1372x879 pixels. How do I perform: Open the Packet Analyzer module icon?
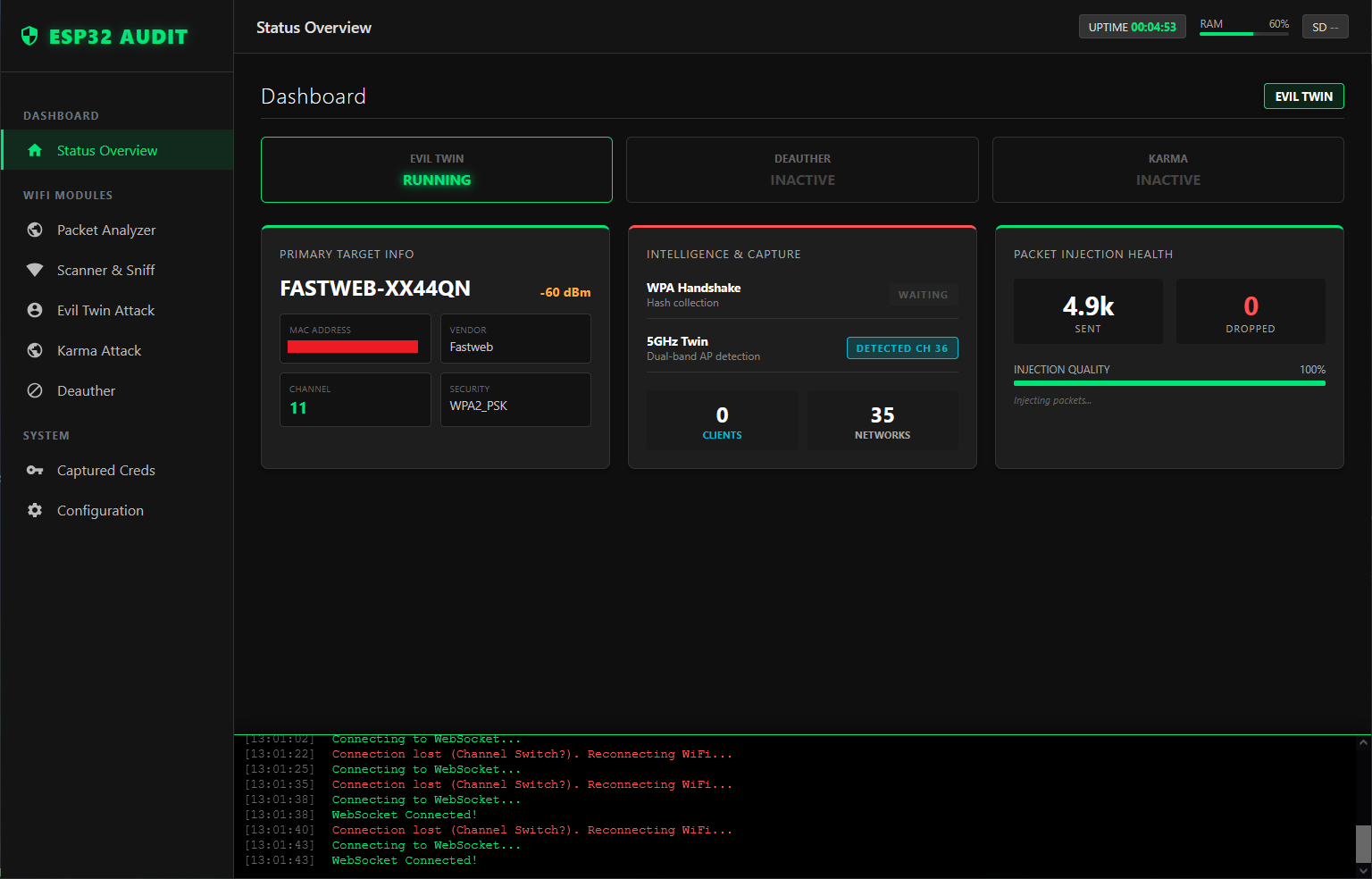pyautogui.click(x=34, y=230)
